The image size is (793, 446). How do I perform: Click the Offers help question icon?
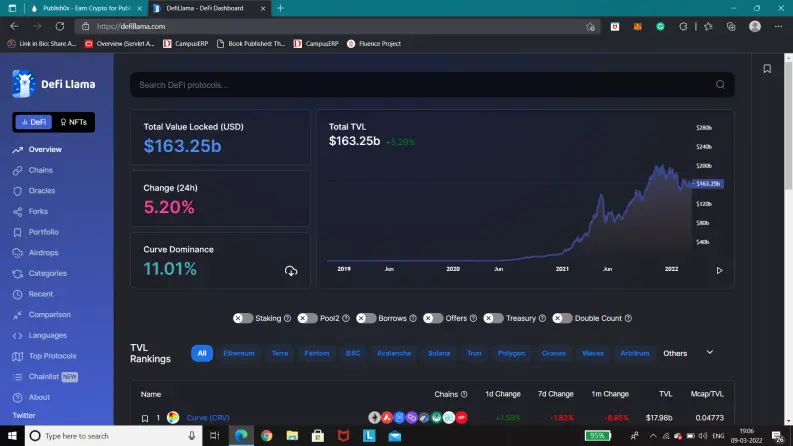coord(473,319)
